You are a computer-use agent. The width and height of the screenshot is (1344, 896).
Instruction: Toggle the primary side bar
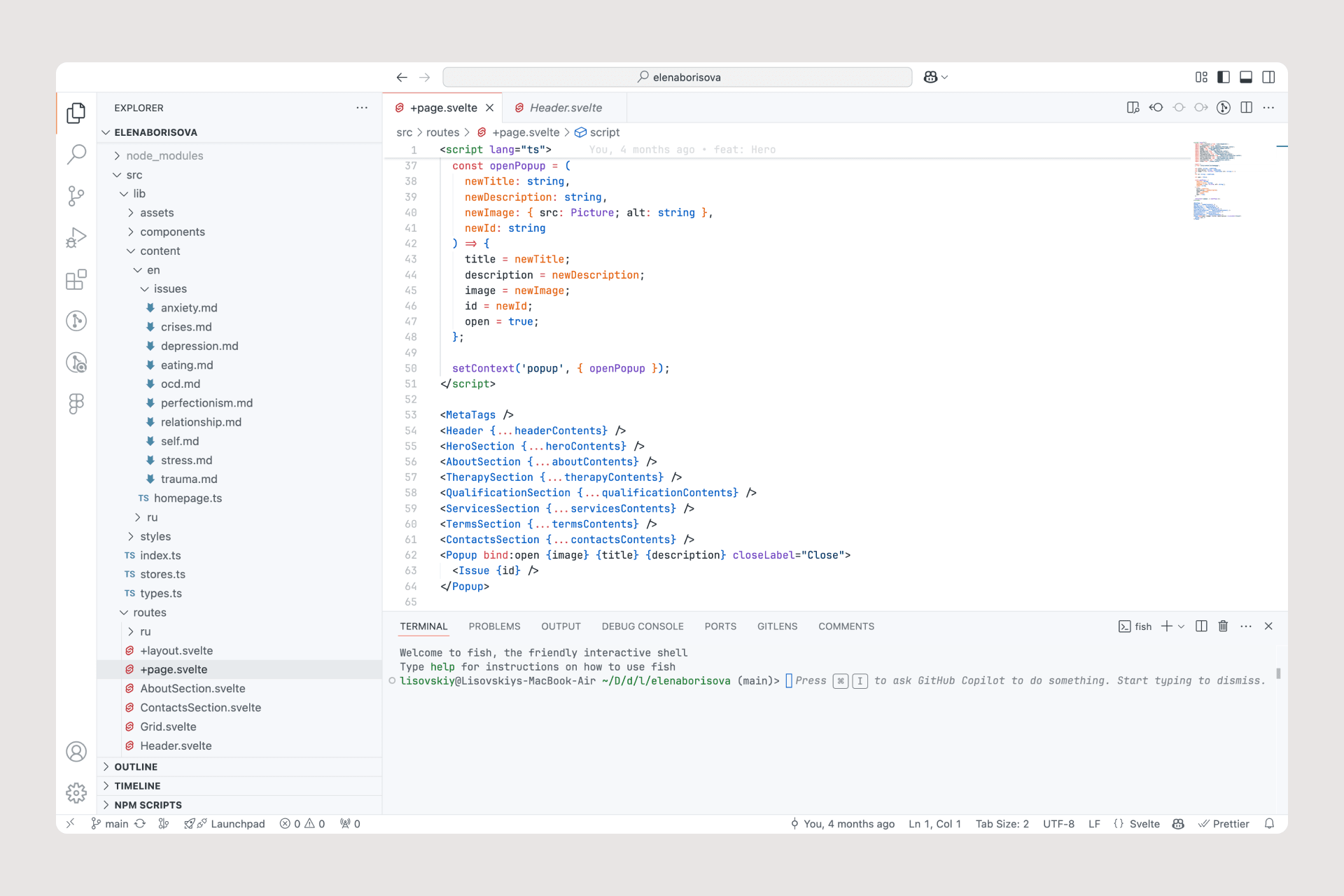(1224, 78)
